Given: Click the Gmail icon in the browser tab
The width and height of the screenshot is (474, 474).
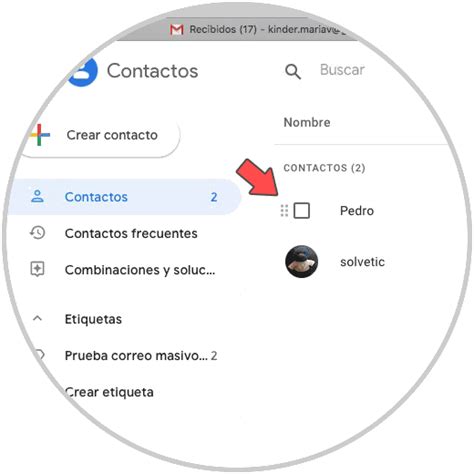Looking at the screenshot, I should 177,30.
